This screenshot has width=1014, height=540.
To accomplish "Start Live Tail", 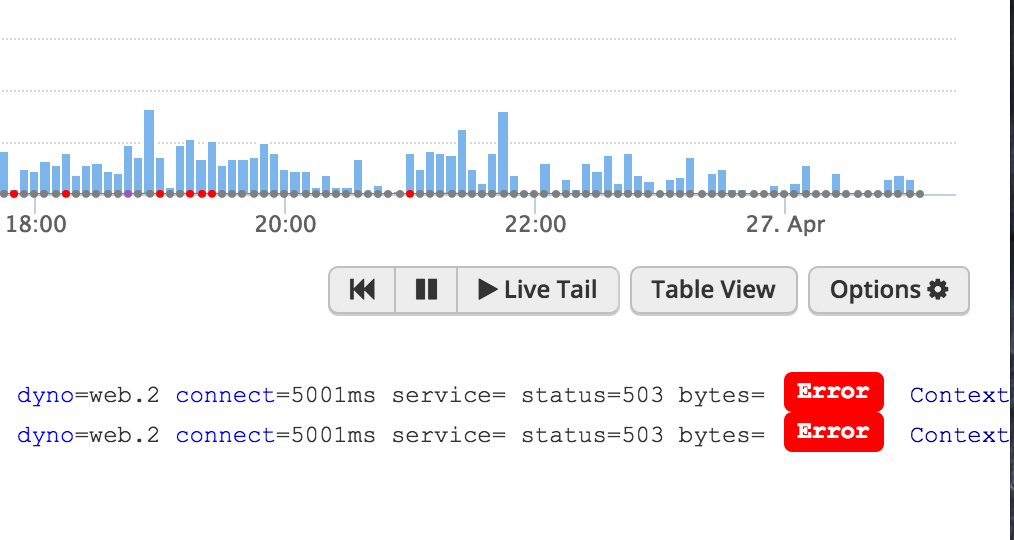I will pyautogui.click(x=538, y=290).
